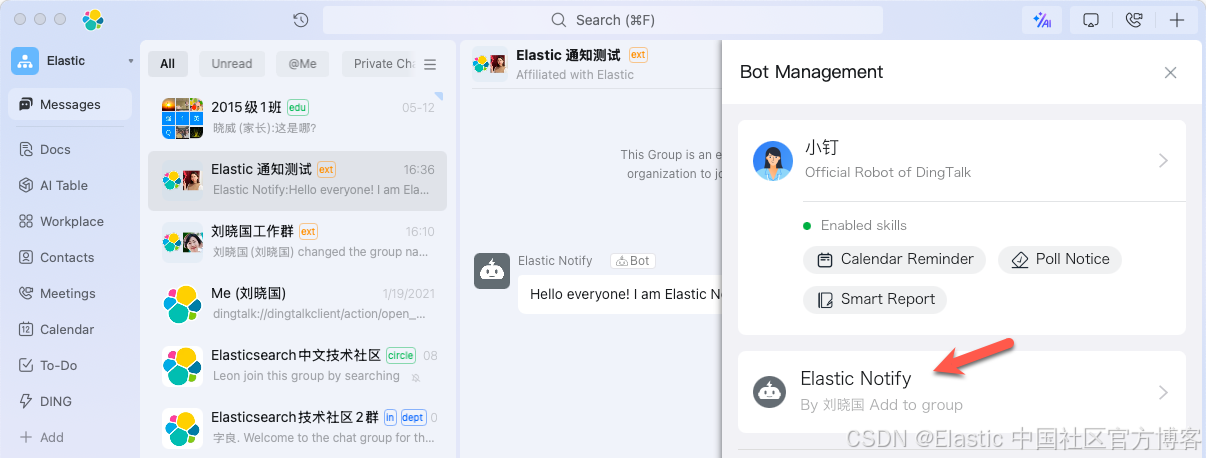1206x458 pixels.
Task: Open the 小钉 official robot details
Action: 962,160
